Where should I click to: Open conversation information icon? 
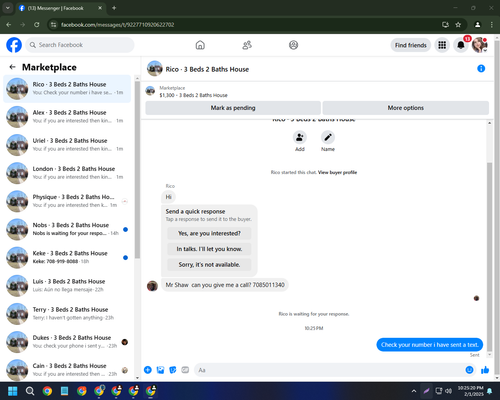tap(481, 68)
